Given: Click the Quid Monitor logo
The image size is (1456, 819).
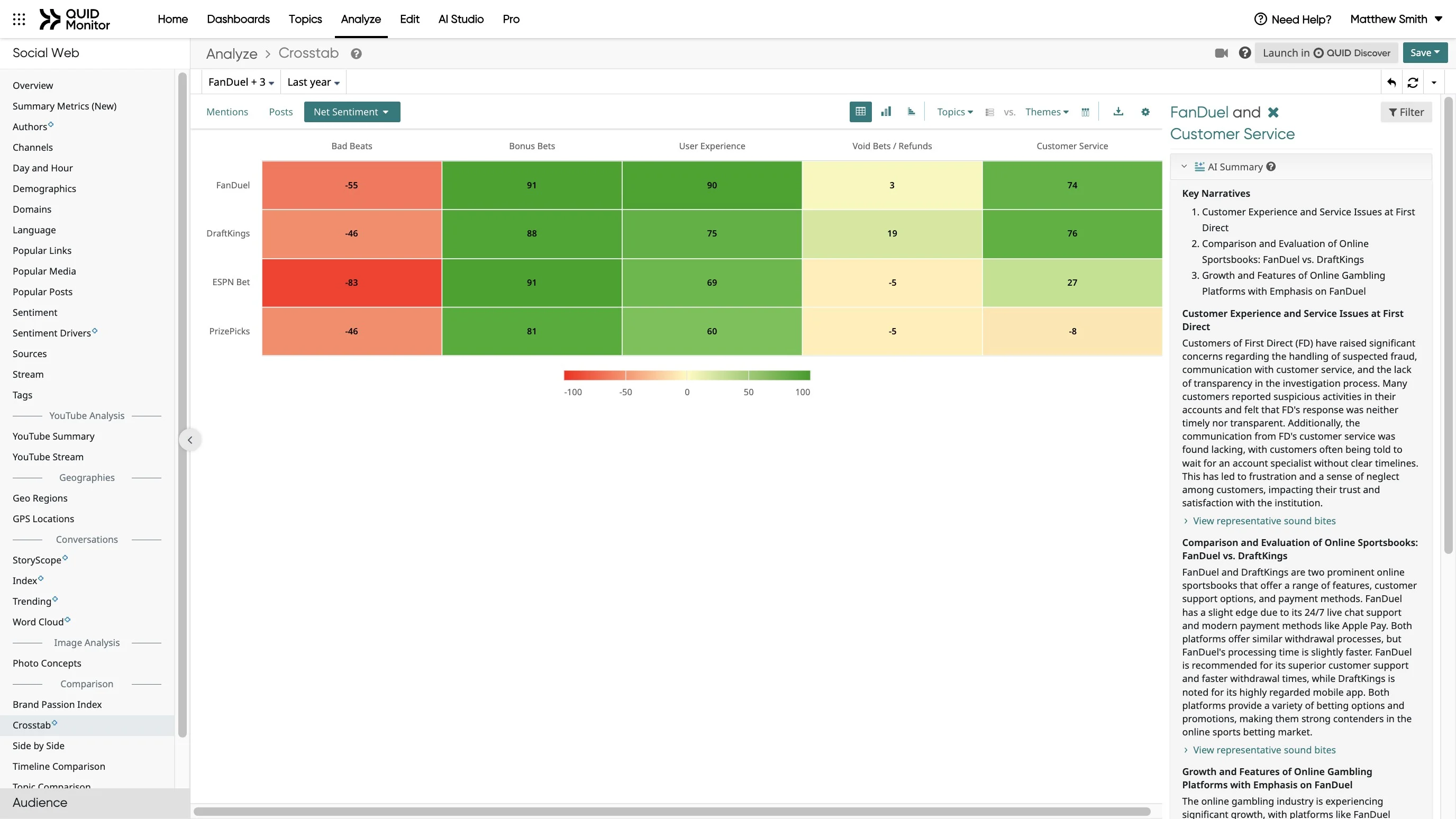Looking at the screenshot, I should click(75, 19).
